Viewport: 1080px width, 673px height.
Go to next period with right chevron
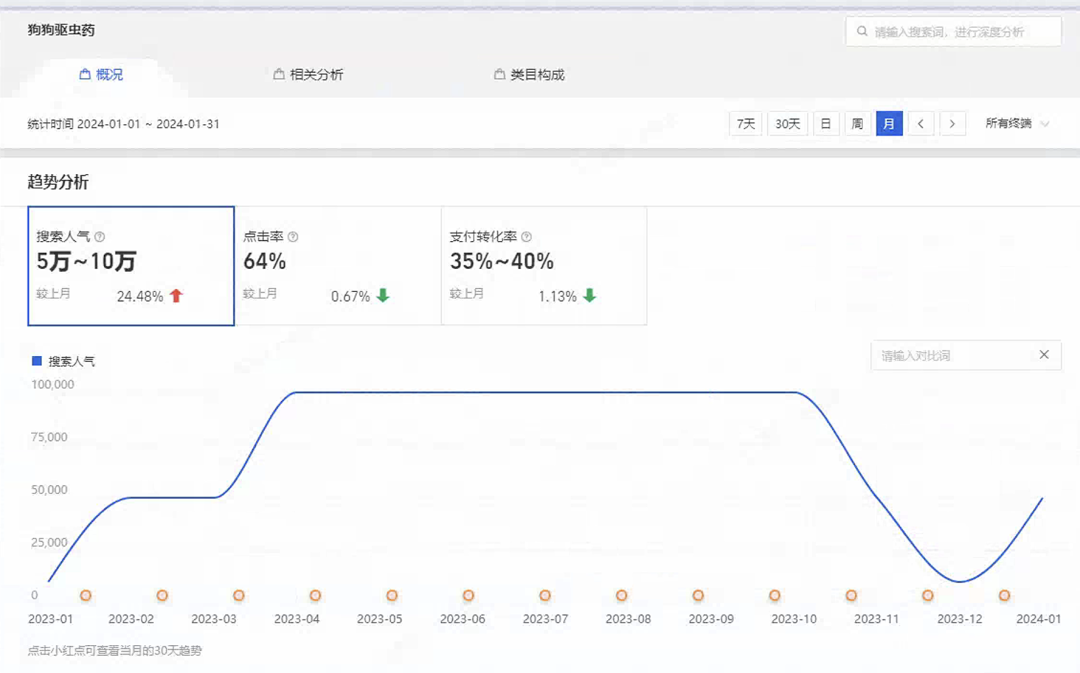tap(953, 124)
